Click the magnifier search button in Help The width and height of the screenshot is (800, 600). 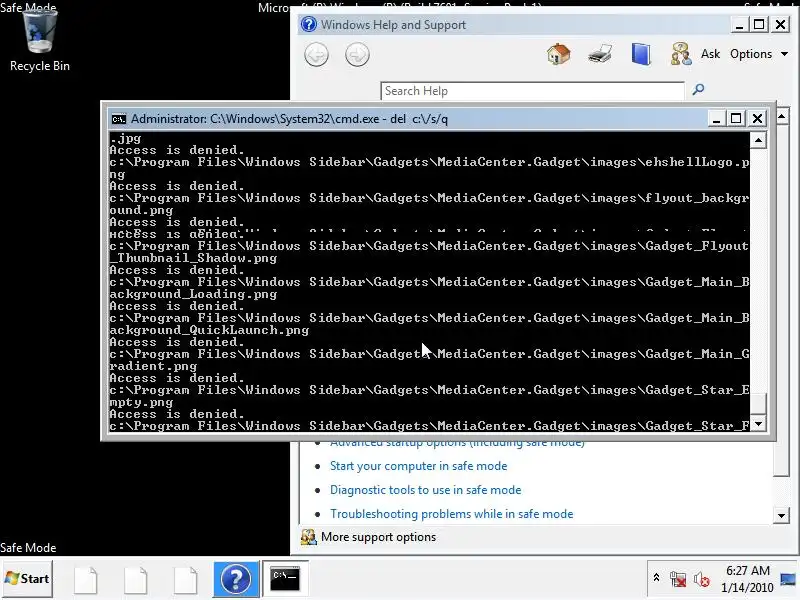point(698,90)
